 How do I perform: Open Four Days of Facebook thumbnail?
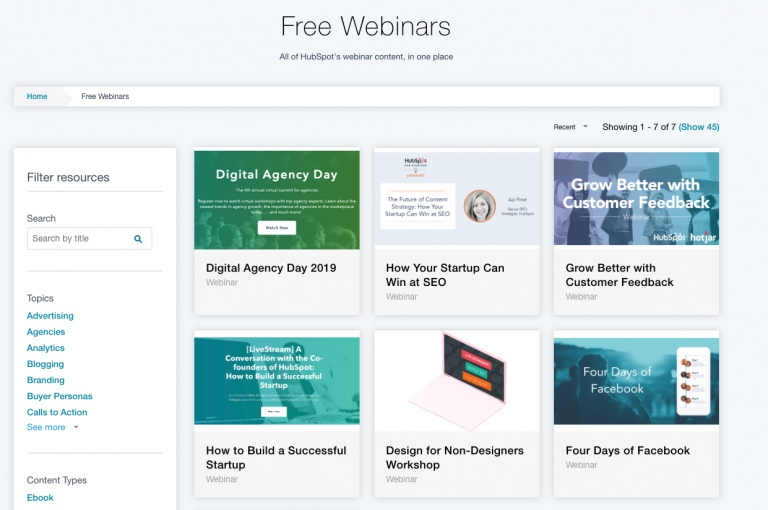(x=636, y=381)
